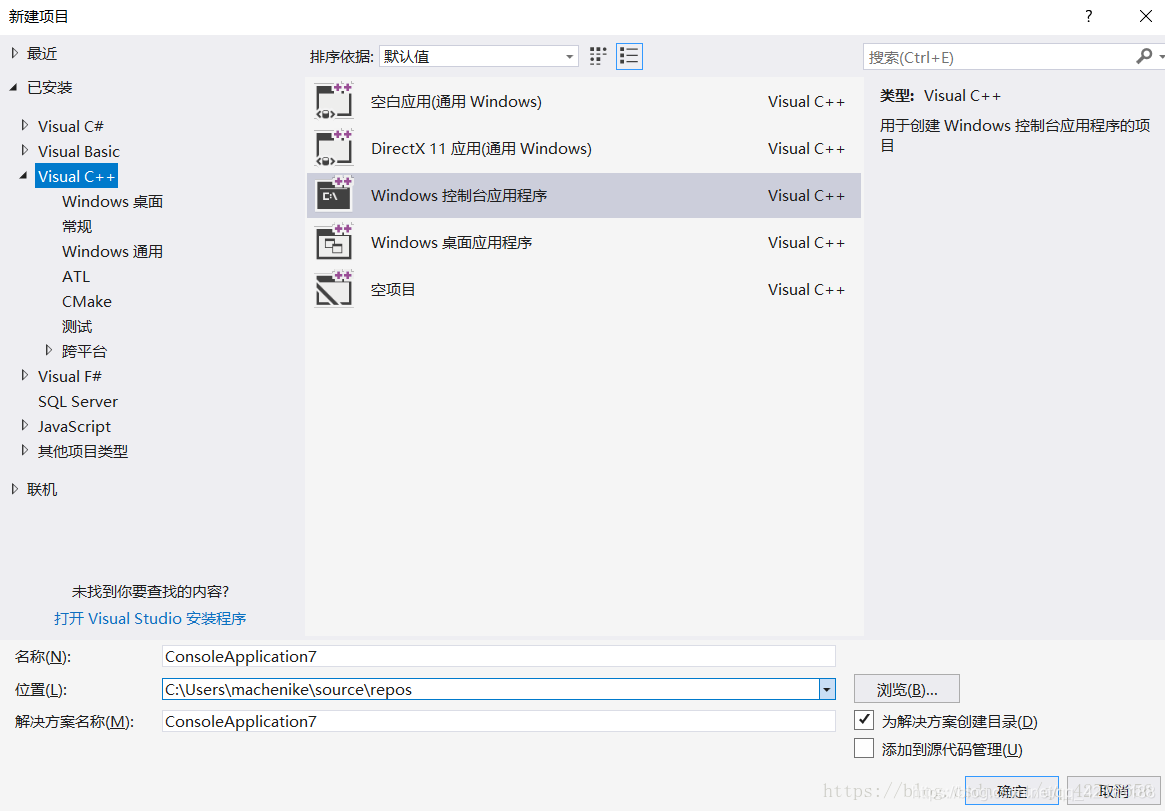Click the search magnifier icon
Image resolution: width=1165 pixels, height=811 pixels.
tap(1144, 56)
